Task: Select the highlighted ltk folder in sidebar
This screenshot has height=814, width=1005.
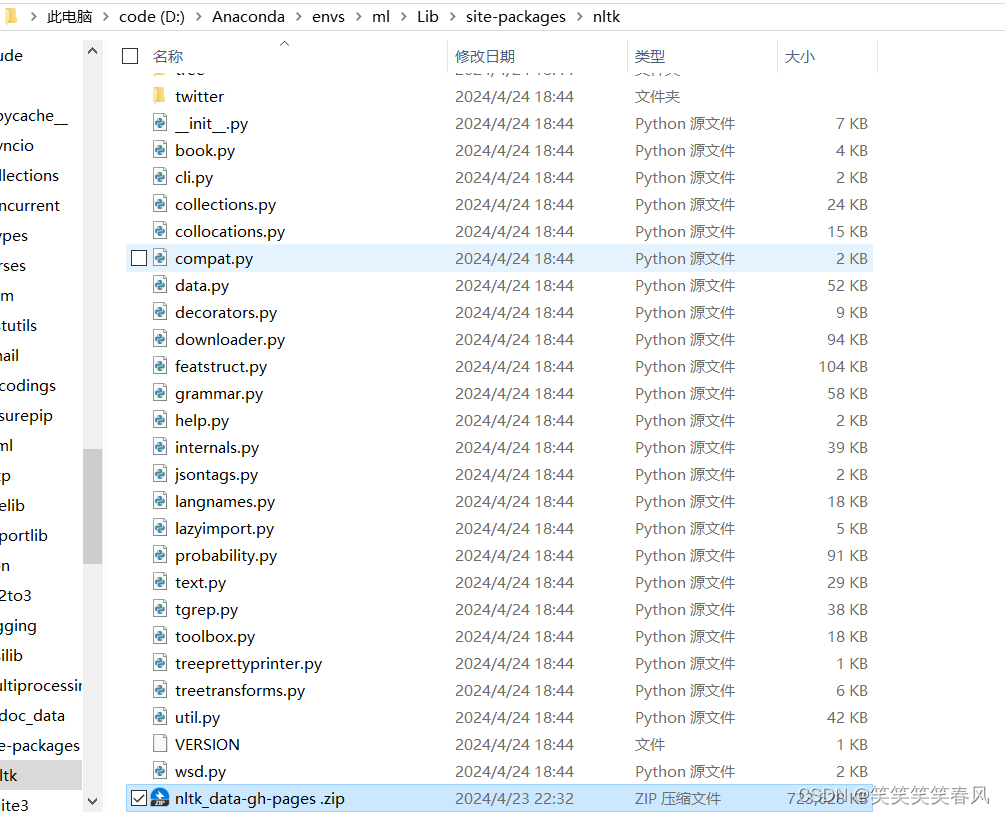Action: (41, 775)
